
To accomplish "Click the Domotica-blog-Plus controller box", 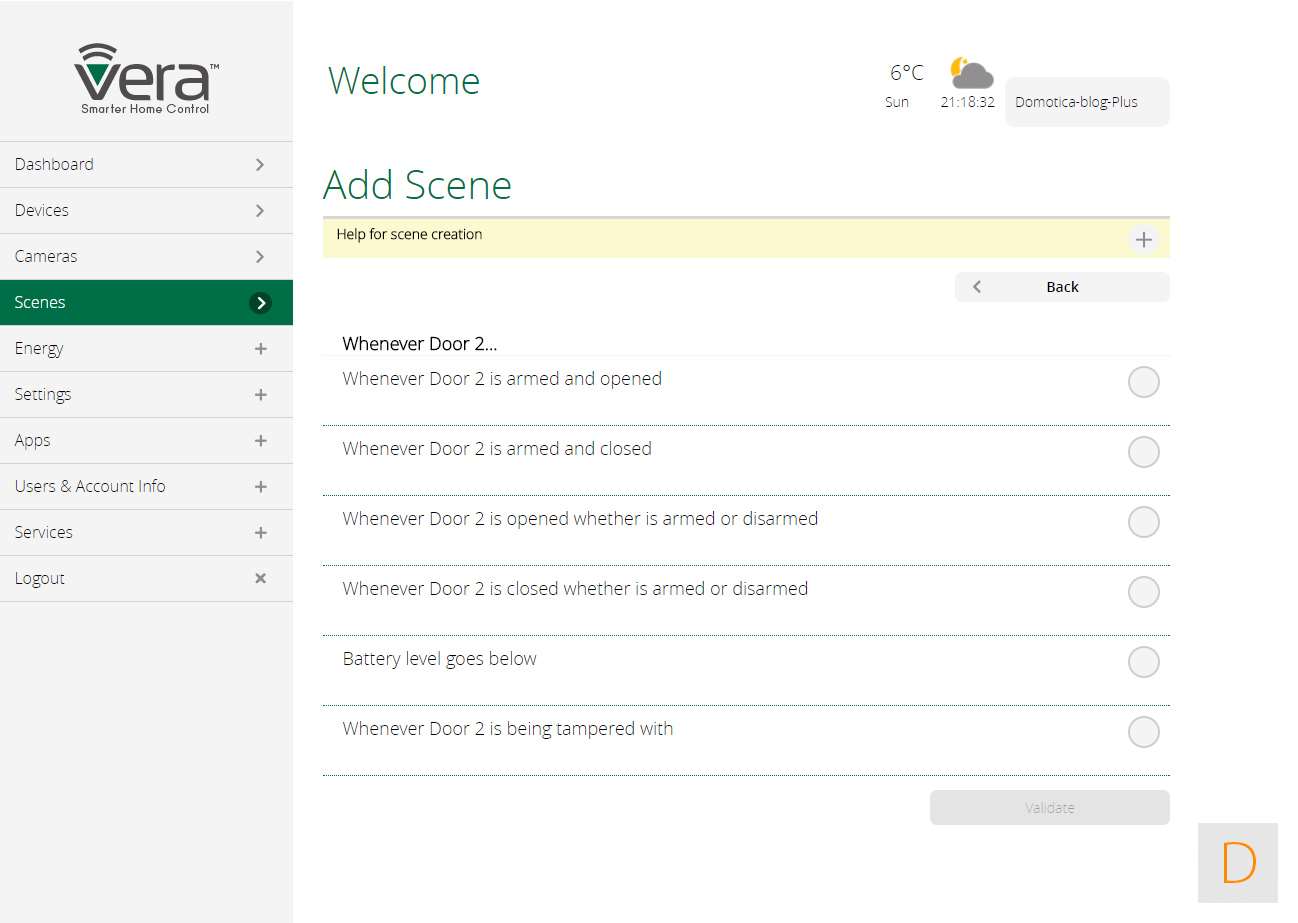I will click(1086, 102).
